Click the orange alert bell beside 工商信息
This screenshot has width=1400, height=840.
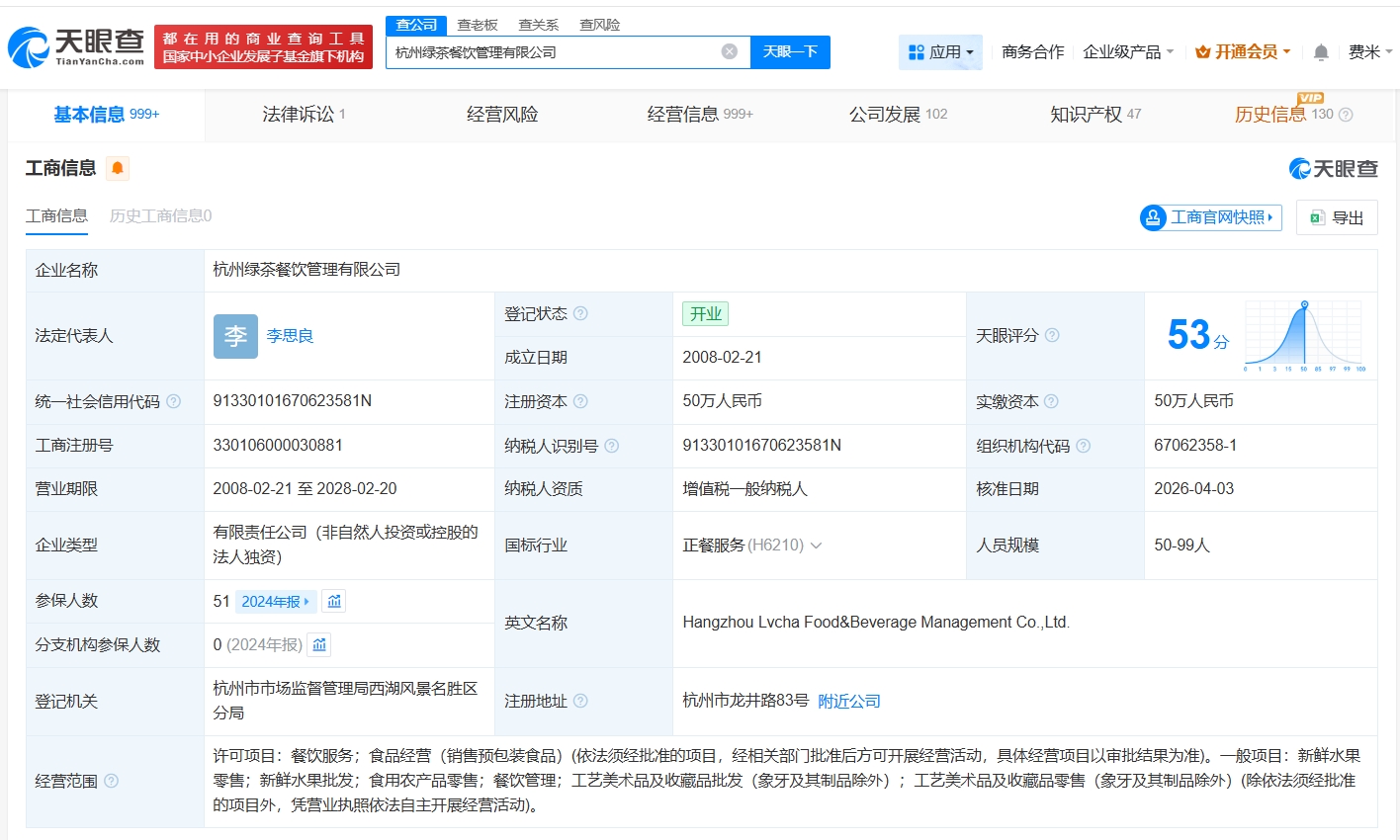(x=118, y=168)
